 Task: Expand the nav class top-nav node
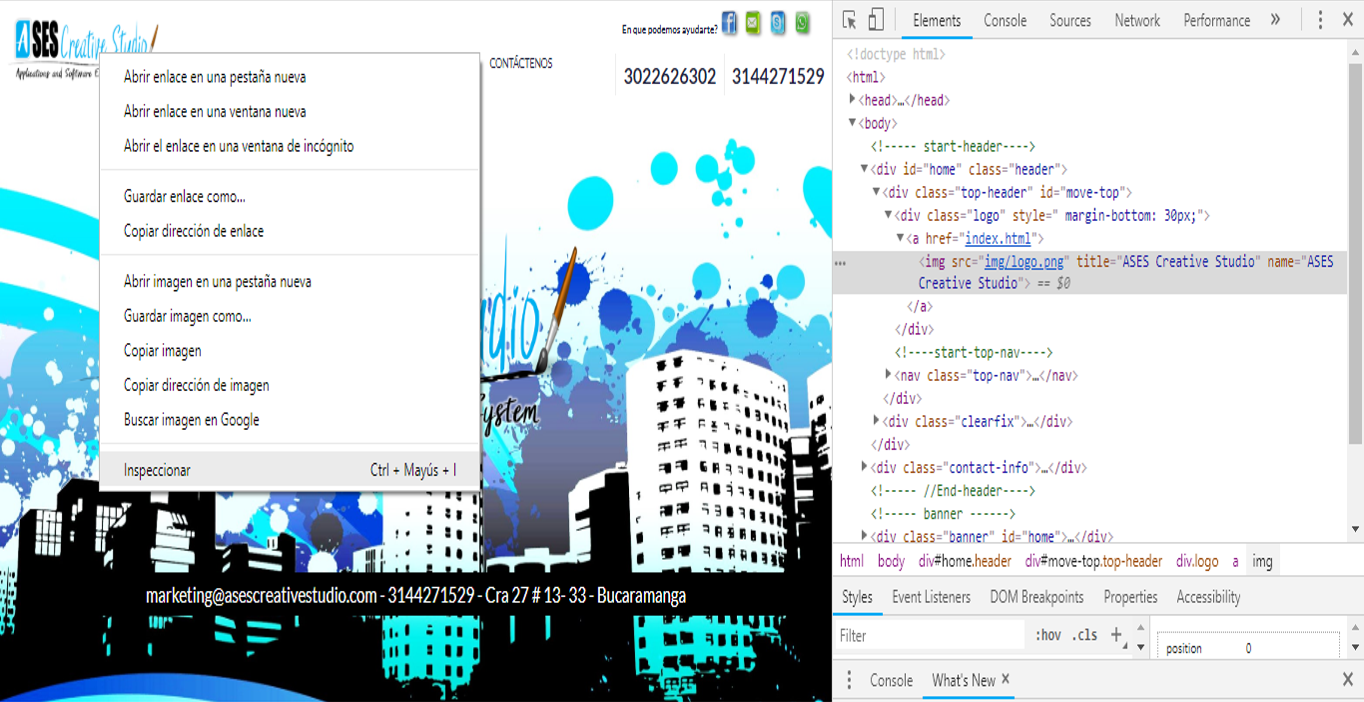[888, 375]
